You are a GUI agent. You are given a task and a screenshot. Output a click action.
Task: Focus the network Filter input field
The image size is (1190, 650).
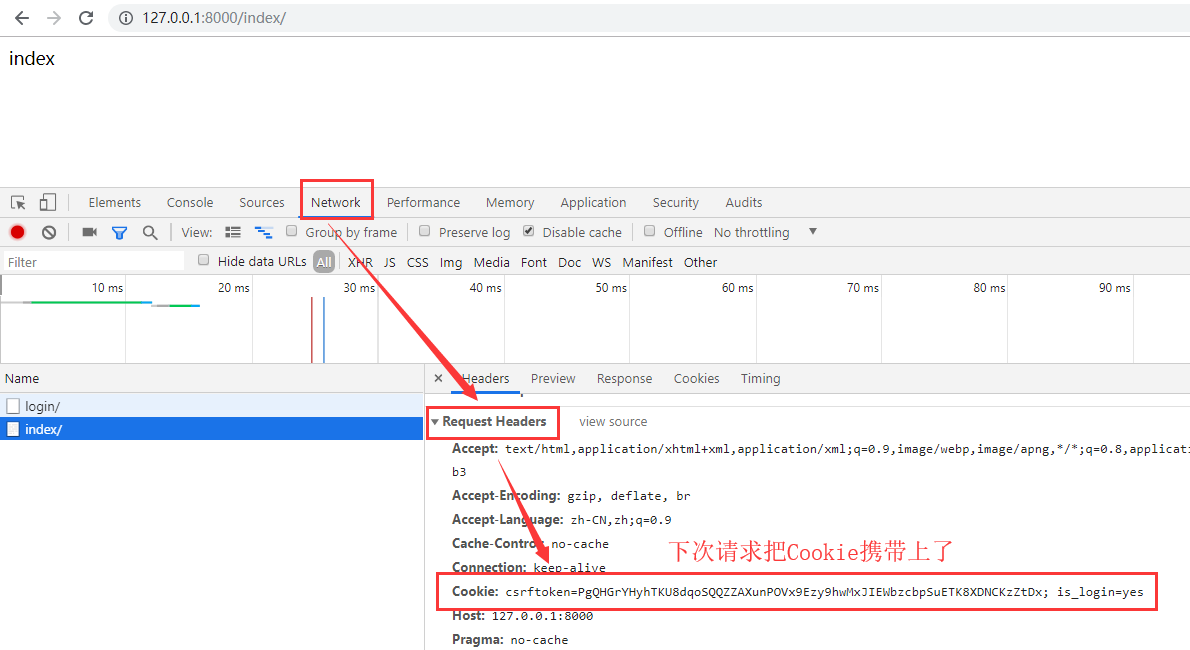(x=94, y=262)
